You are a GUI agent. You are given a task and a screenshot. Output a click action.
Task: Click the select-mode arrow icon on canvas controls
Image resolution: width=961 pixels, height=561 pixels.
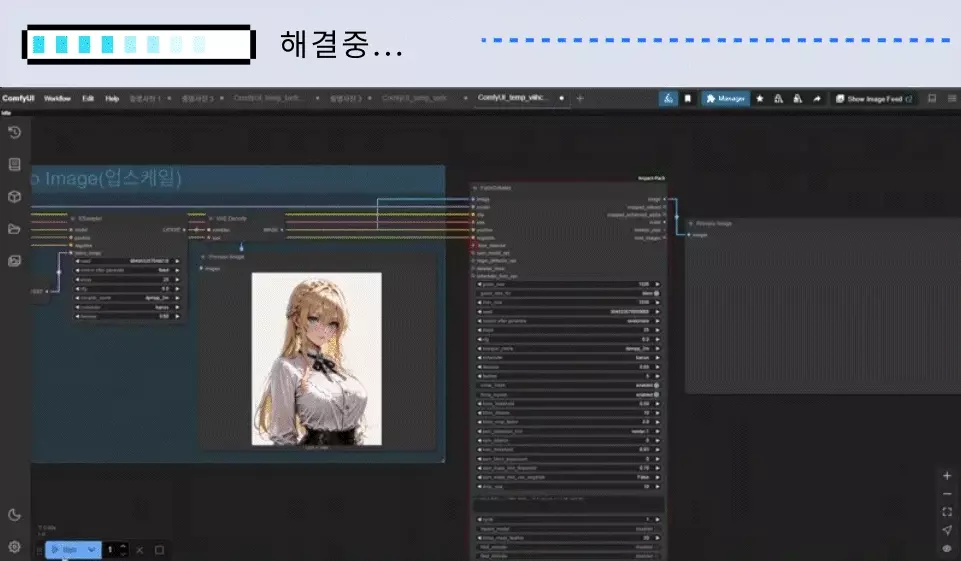tap(947, 530)
